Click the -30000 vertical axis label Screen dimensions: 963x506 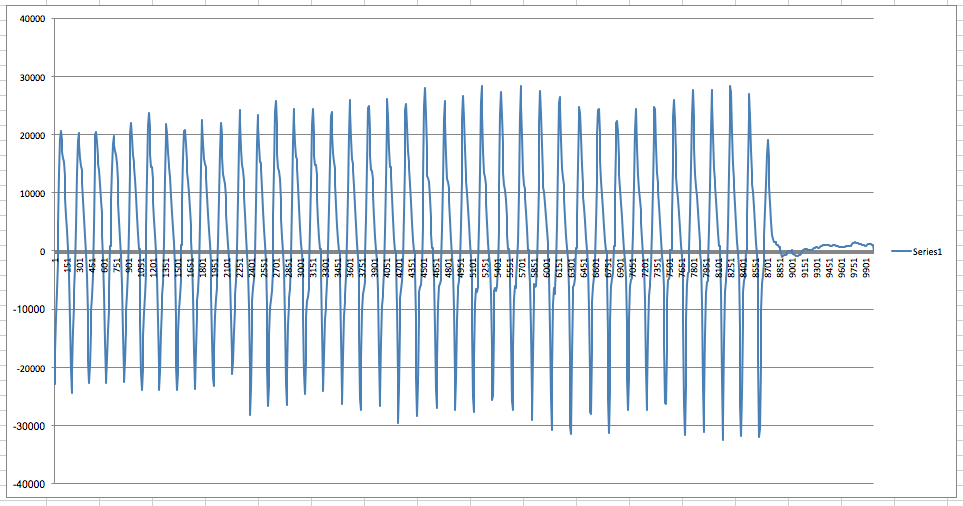[25, 425]
